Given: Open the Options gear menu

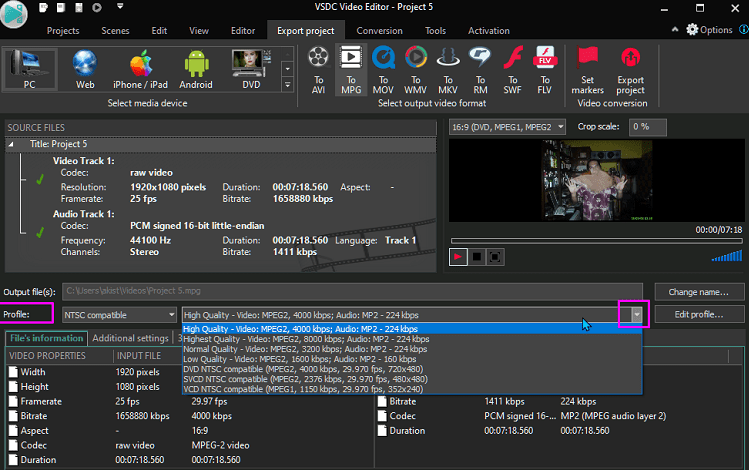Looking at the screenshot, I should 709,30.
